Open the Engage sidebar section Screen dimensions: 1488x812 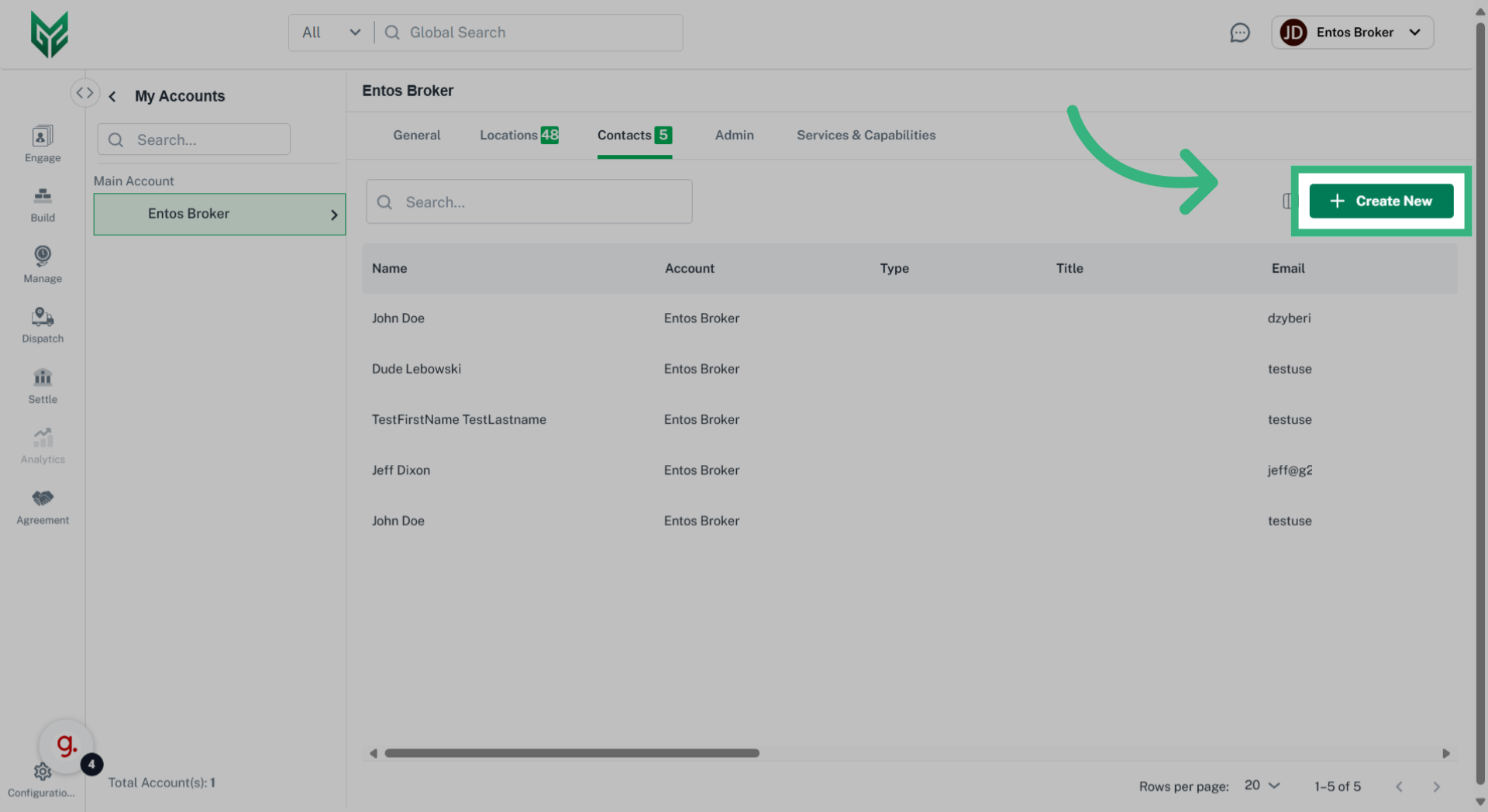pyautogui.click(x=43, y=144)
